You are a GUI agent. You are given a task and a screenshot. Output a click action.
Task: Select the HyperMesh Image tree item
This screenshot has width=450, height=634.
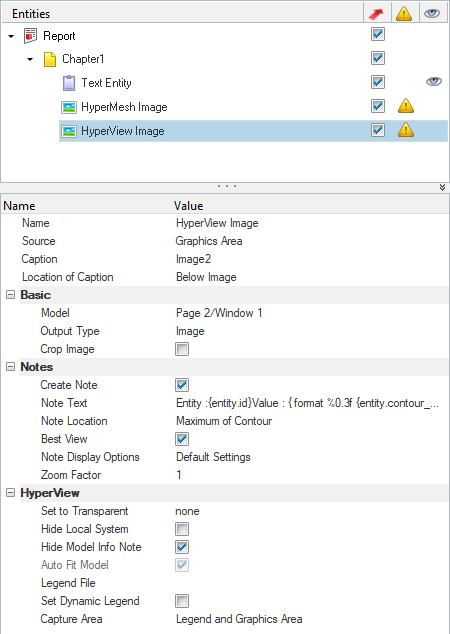click(x=124, y=107)
